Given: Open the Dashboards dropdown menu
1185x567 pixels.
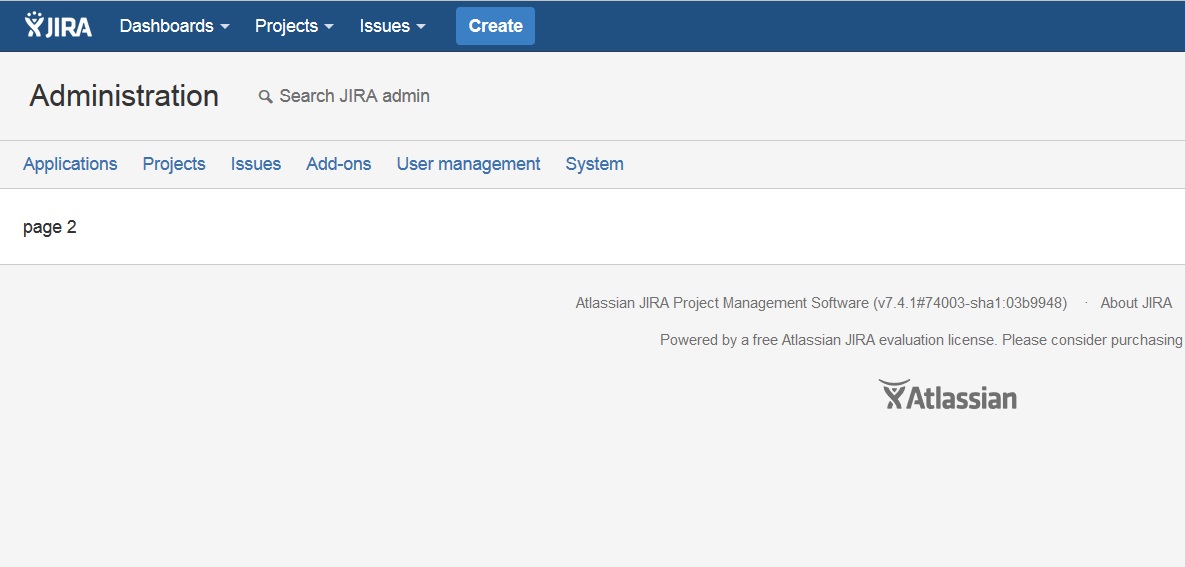Looking at the screenshot, I should click(175, 26).
